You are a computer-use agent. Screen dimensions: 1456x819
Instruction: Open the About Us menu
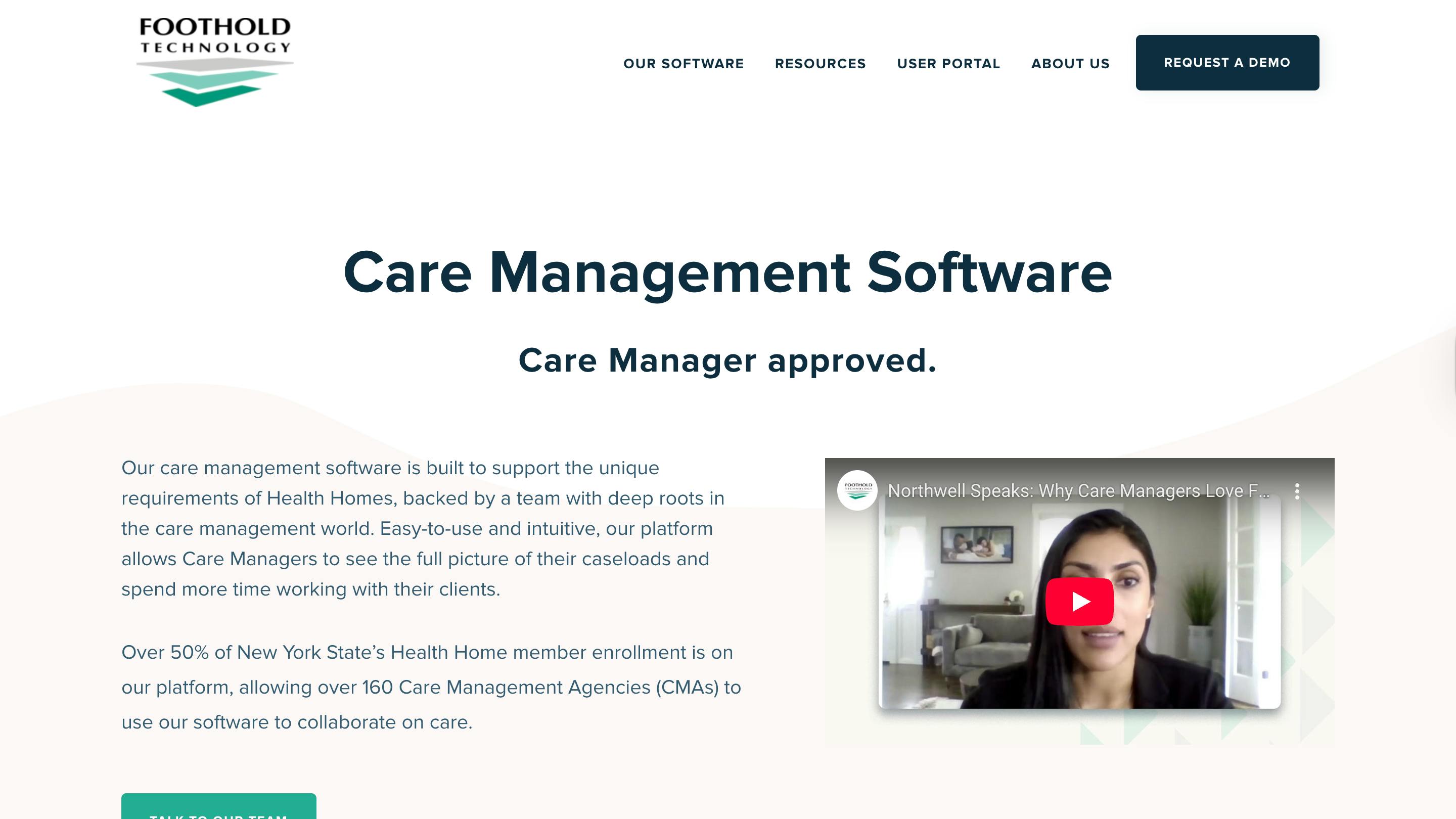(x=1071, y=63)
